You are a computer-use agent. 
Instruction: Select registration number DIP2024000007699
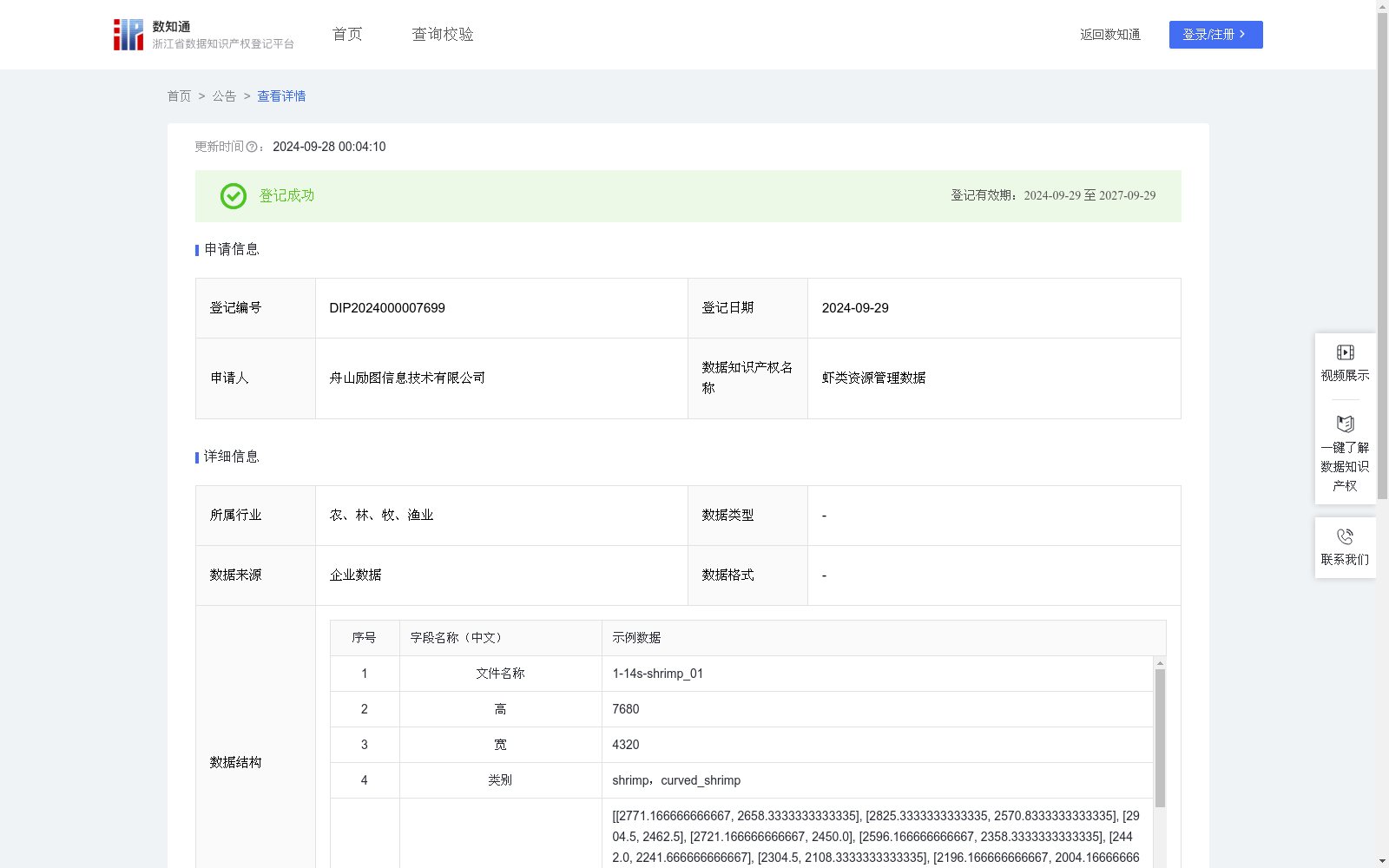(x=387, y=308)
